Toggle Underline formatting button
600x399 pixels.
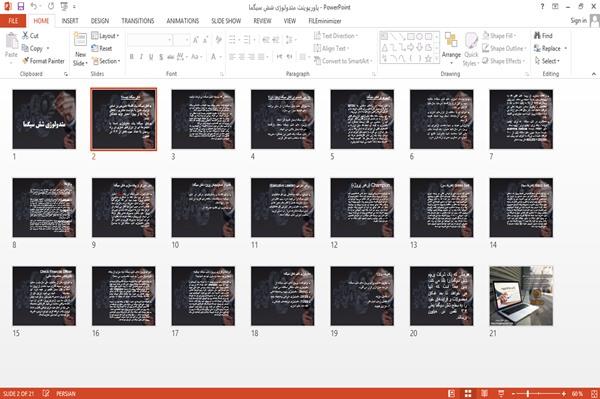tap(151, 57)
